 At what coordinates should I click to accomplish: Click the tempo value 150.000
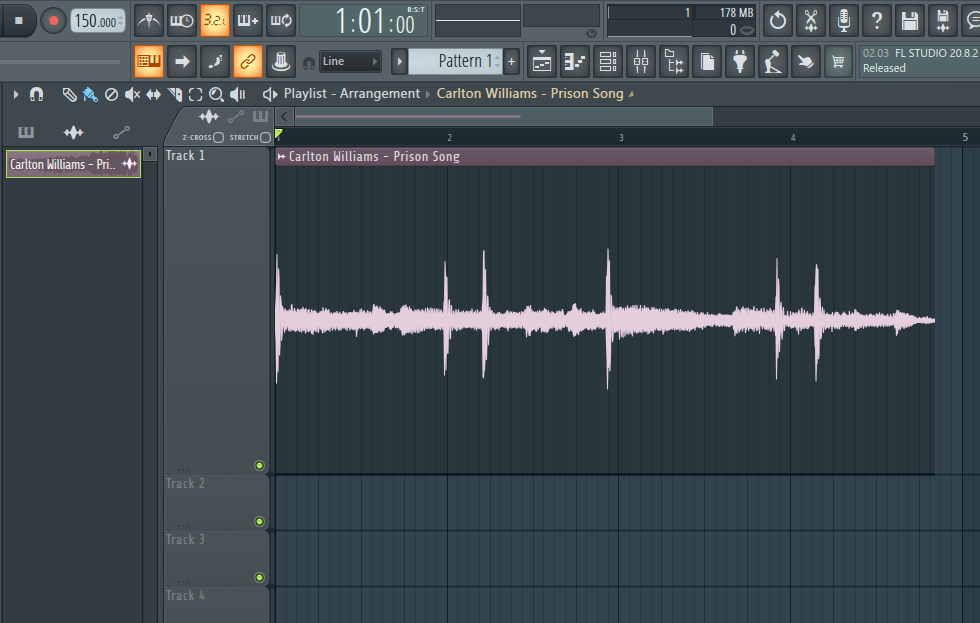coord(96,21)
